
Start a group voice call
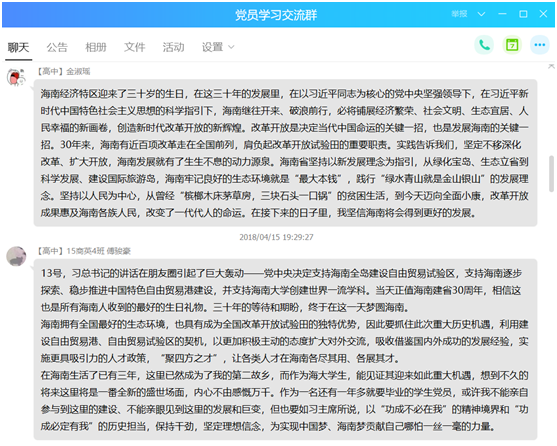tap(484, 45)
